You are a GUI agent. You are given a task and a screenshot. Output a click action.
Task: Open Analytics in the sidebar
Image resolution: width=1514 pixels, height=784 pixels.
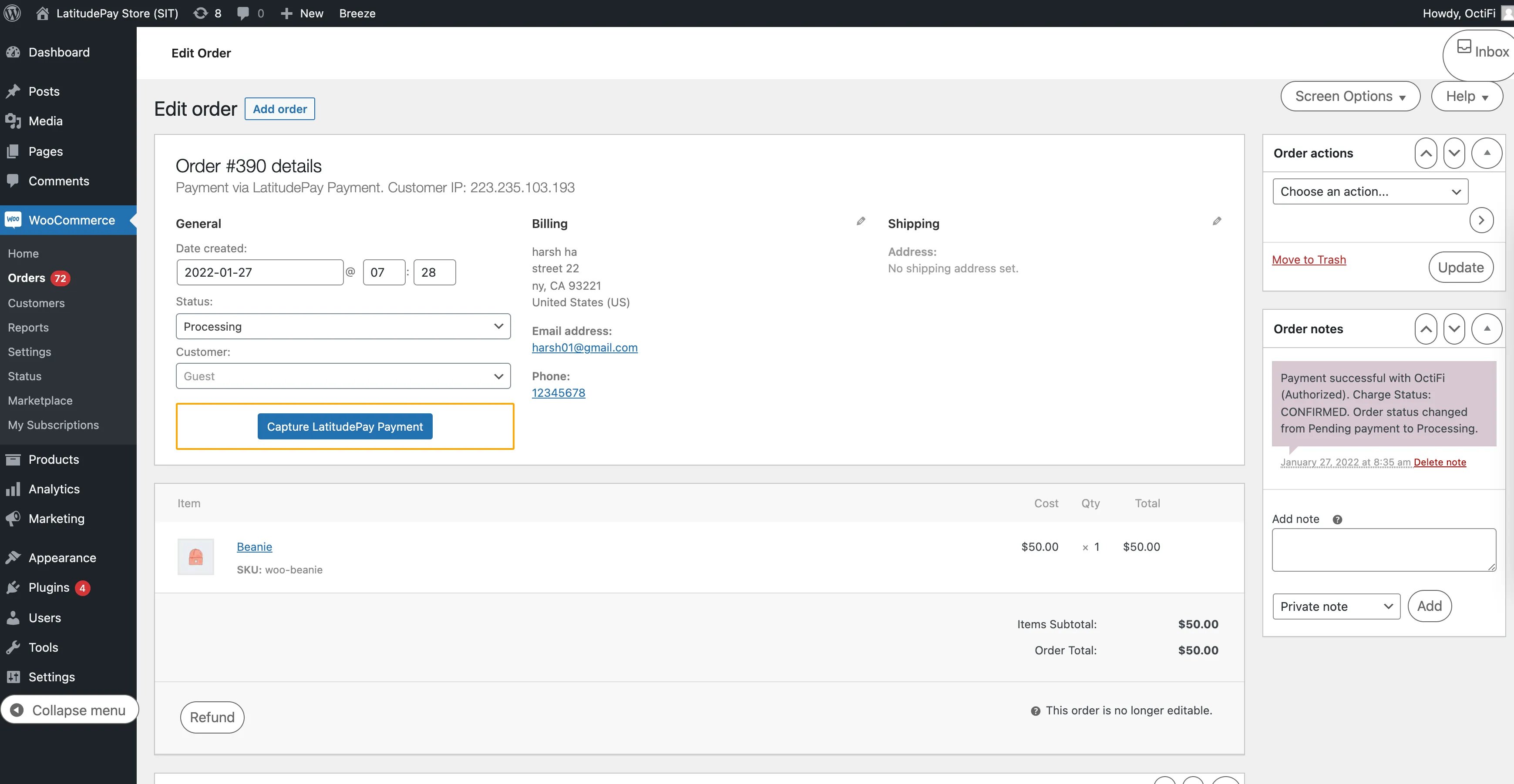tap(54, 489)
